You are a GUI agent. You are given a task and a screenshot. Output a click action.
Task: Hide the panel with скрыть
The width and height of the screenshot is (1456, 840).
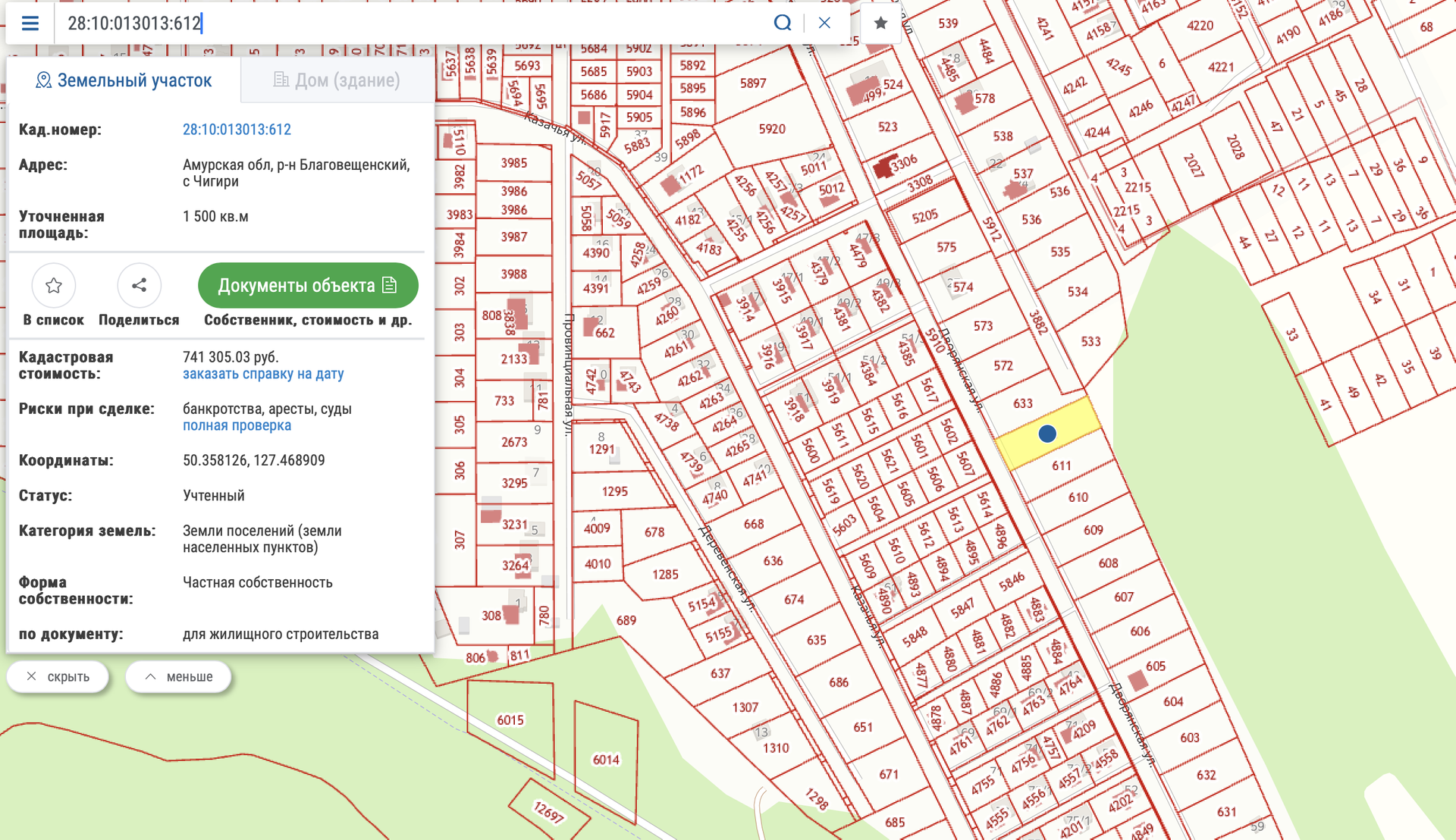(x=58, y=676)
